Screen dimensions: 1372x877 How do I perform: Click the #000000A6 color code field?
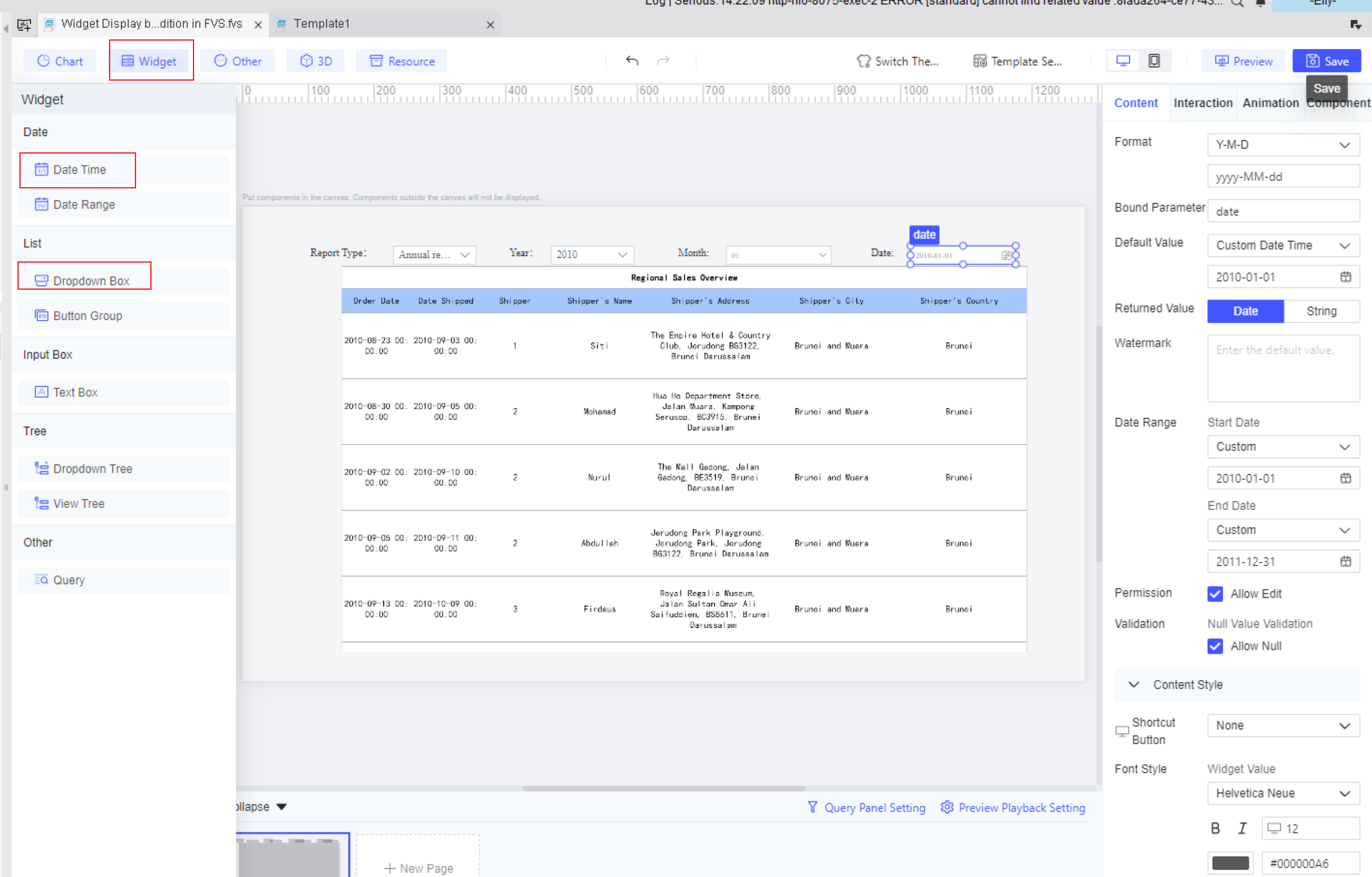click(1311, 863)
